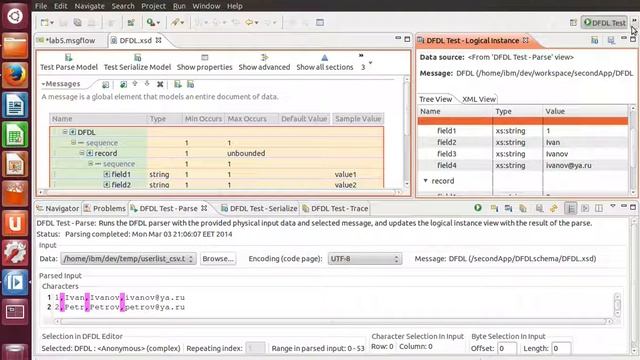
Task: Select the field1 row in message editor
Action: tap(217, 174)
